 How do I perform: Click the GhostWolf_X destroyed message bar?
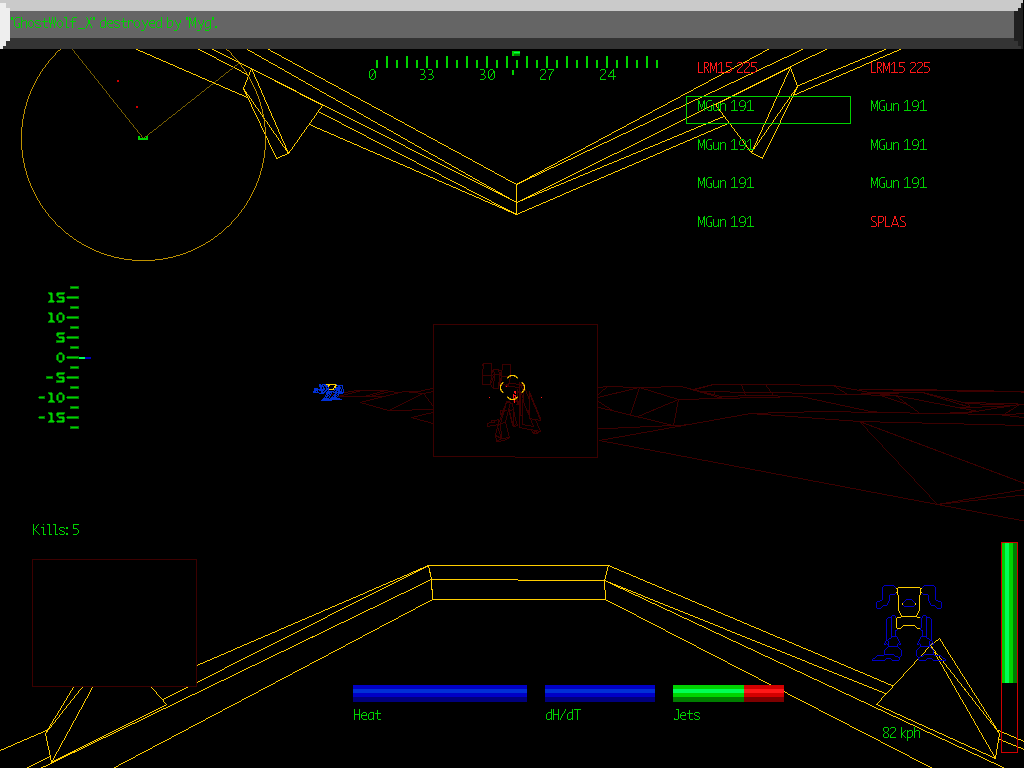click(512, 24)
